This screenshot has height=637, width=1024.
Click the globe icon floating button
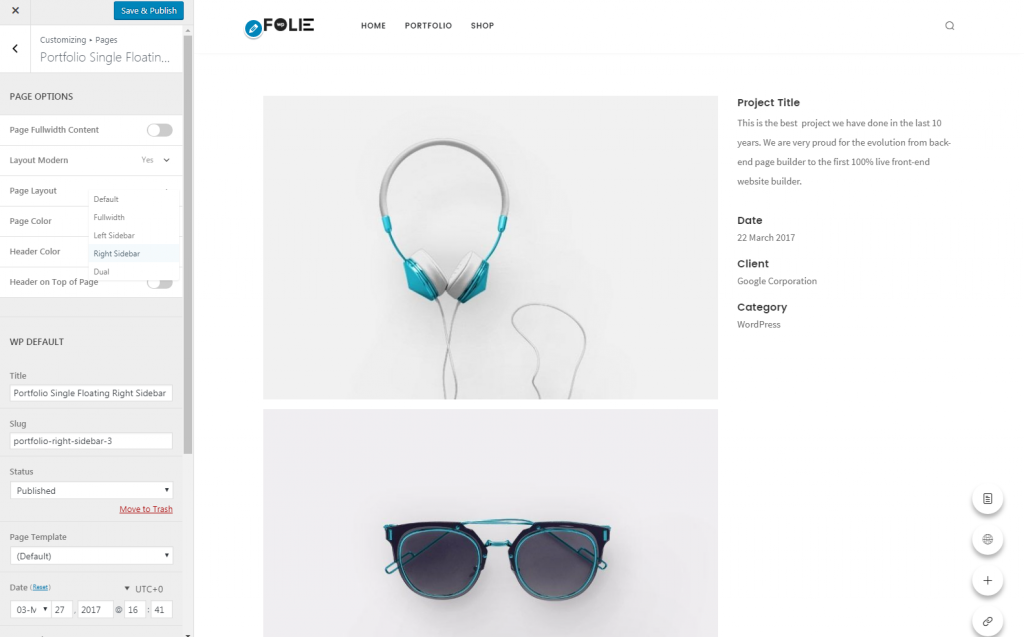tap(987, 540)
